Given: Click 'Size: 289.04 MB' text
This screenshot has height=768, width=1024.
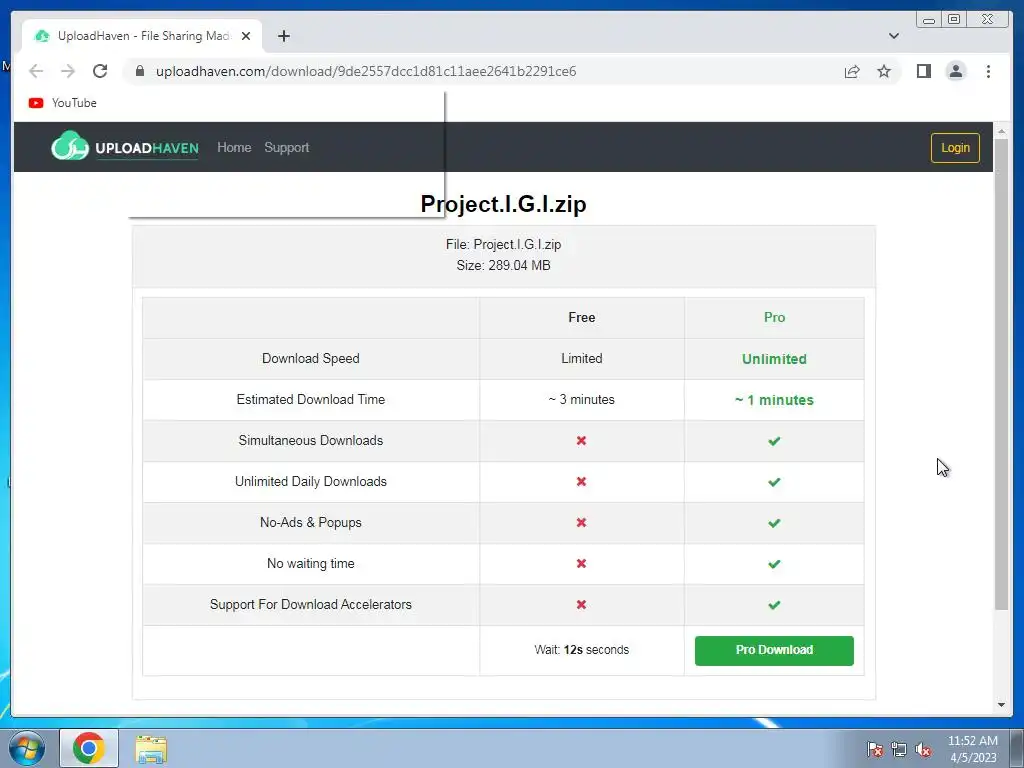Looking at the screenshot, I should [504, 265].
